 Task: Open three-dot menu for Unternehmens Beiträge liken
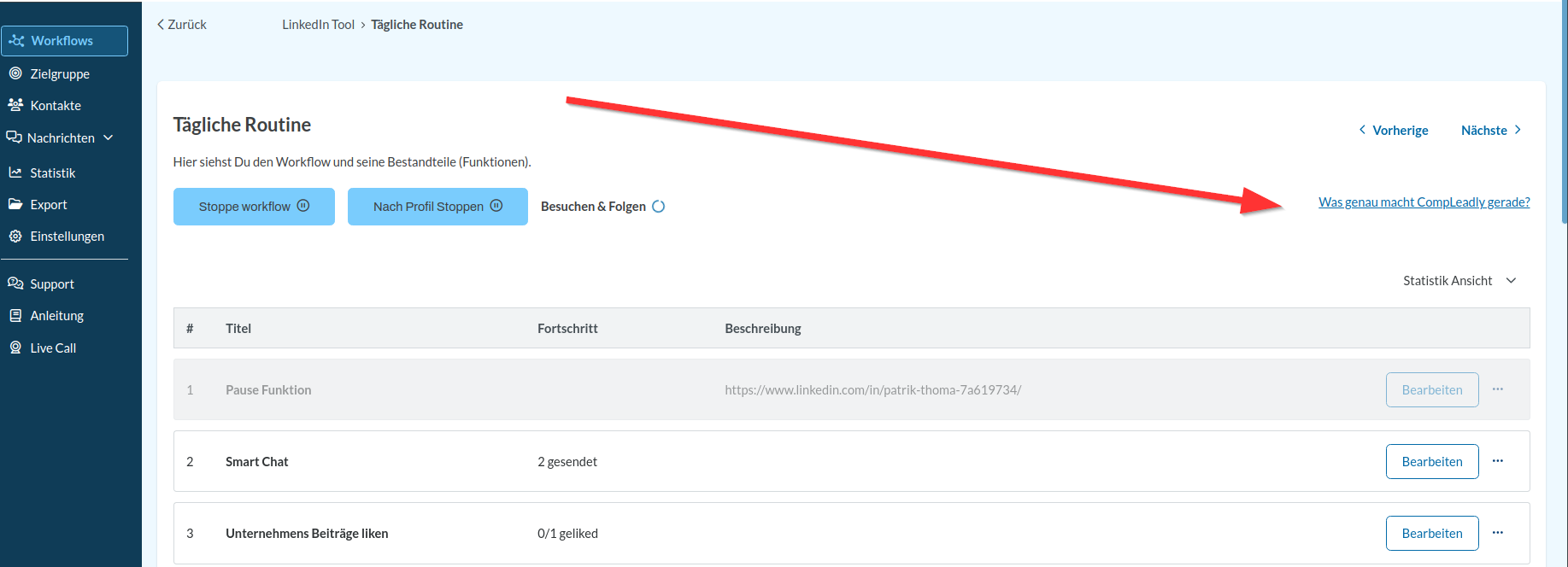click(x=1498, y=533)
